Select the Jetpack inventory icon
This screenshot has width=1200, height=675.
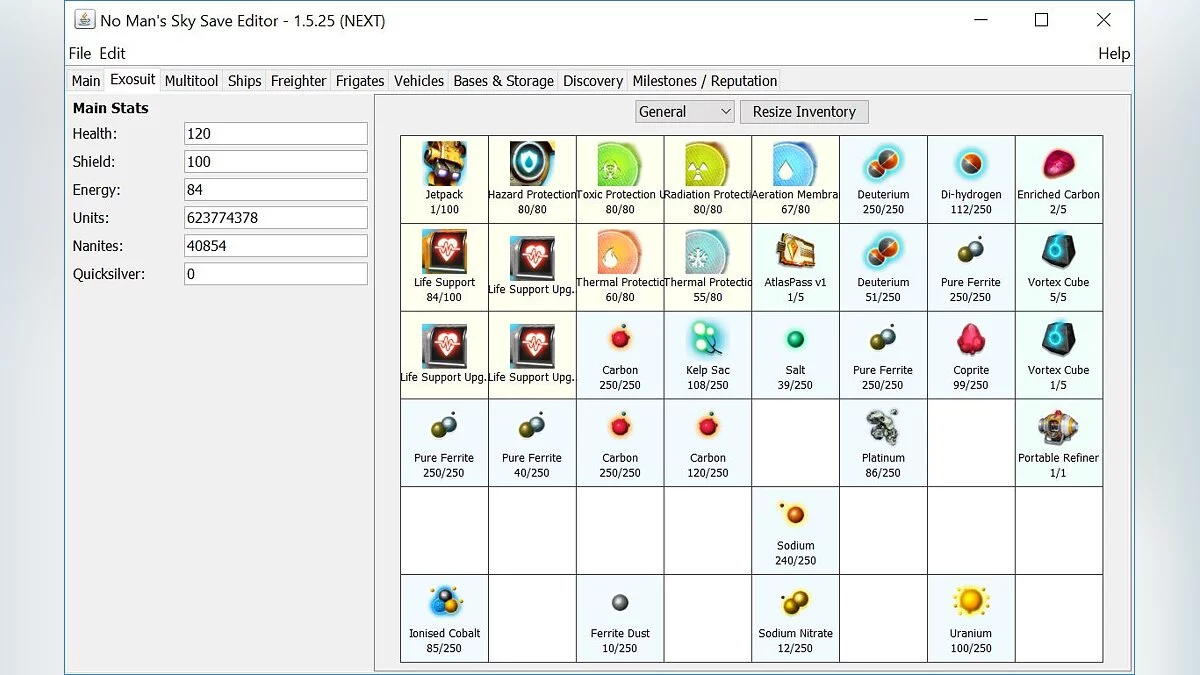point(444,163)
